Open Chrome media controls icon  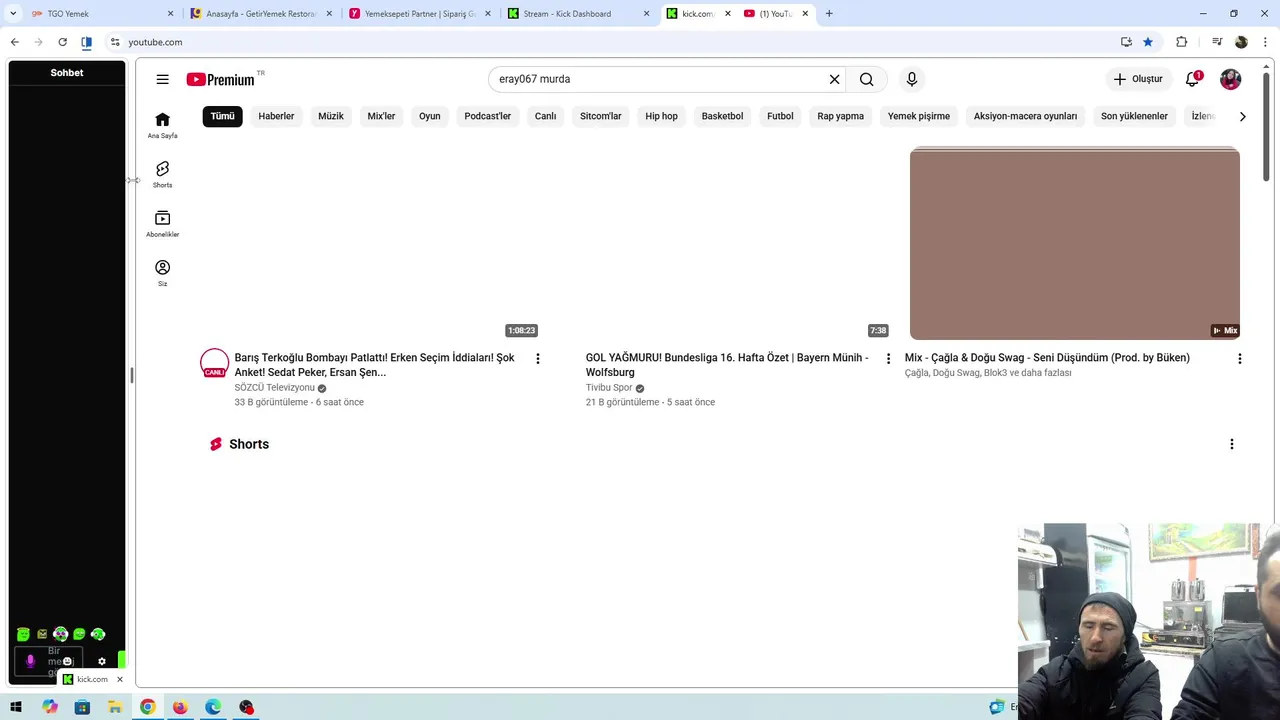(1217, 42)
